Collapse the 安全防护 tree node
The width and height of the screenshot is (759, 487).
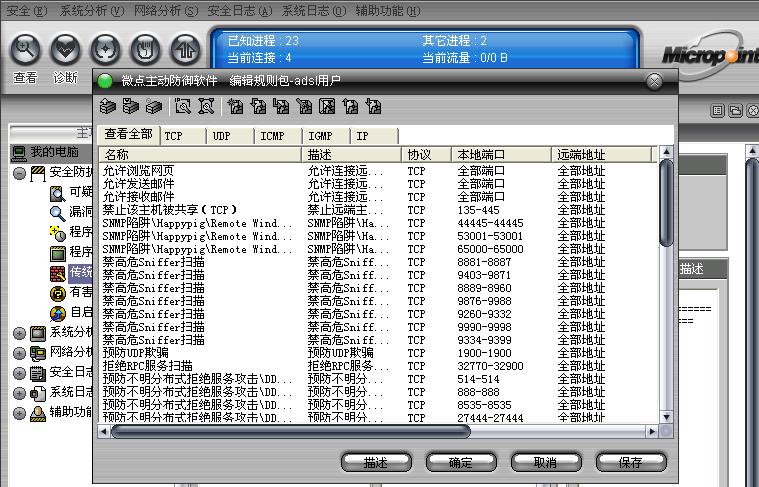(x=19, y=173)
